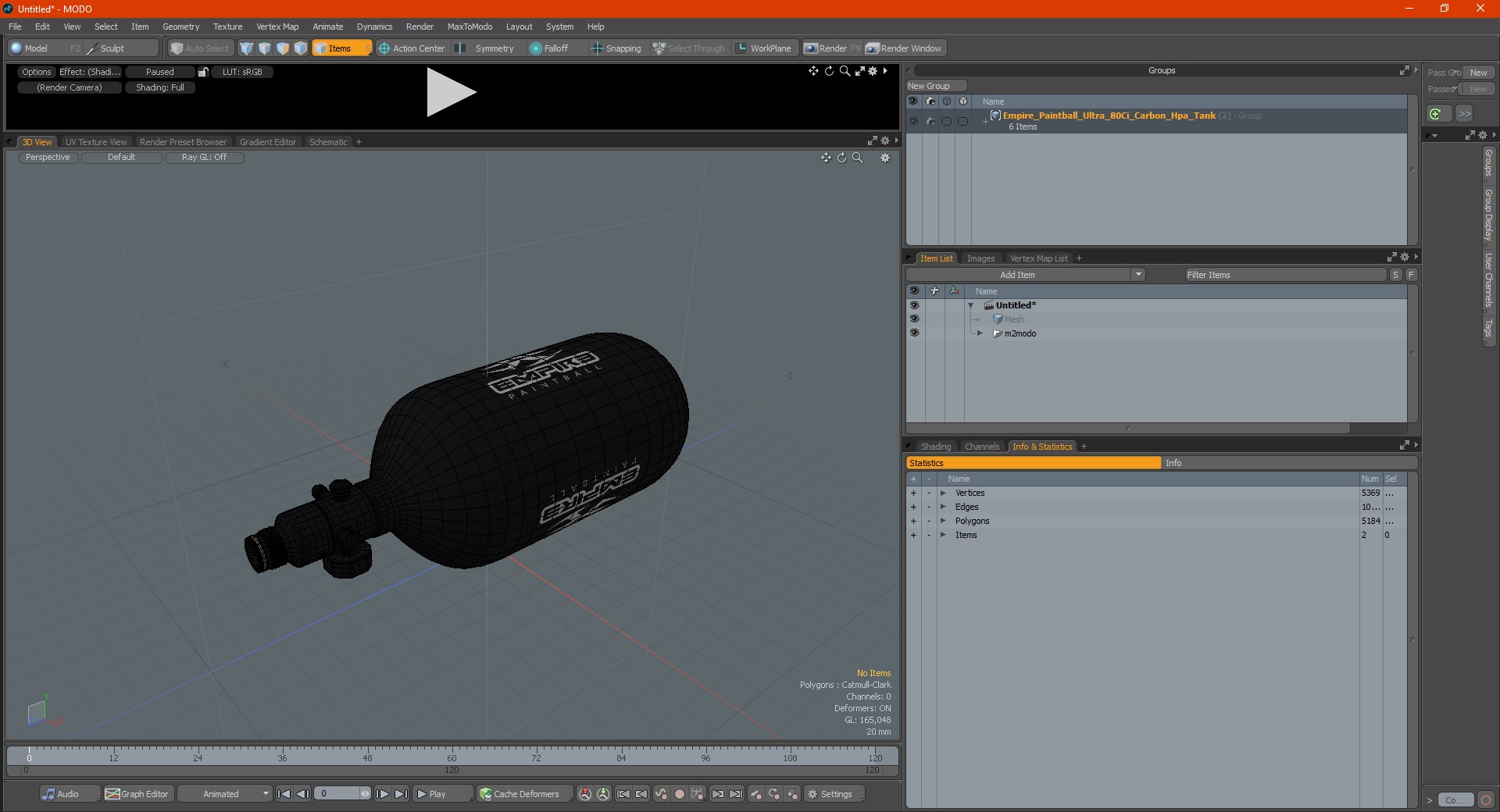Open the 3D viewport settings gear below the tab row

tap(885, 158)
